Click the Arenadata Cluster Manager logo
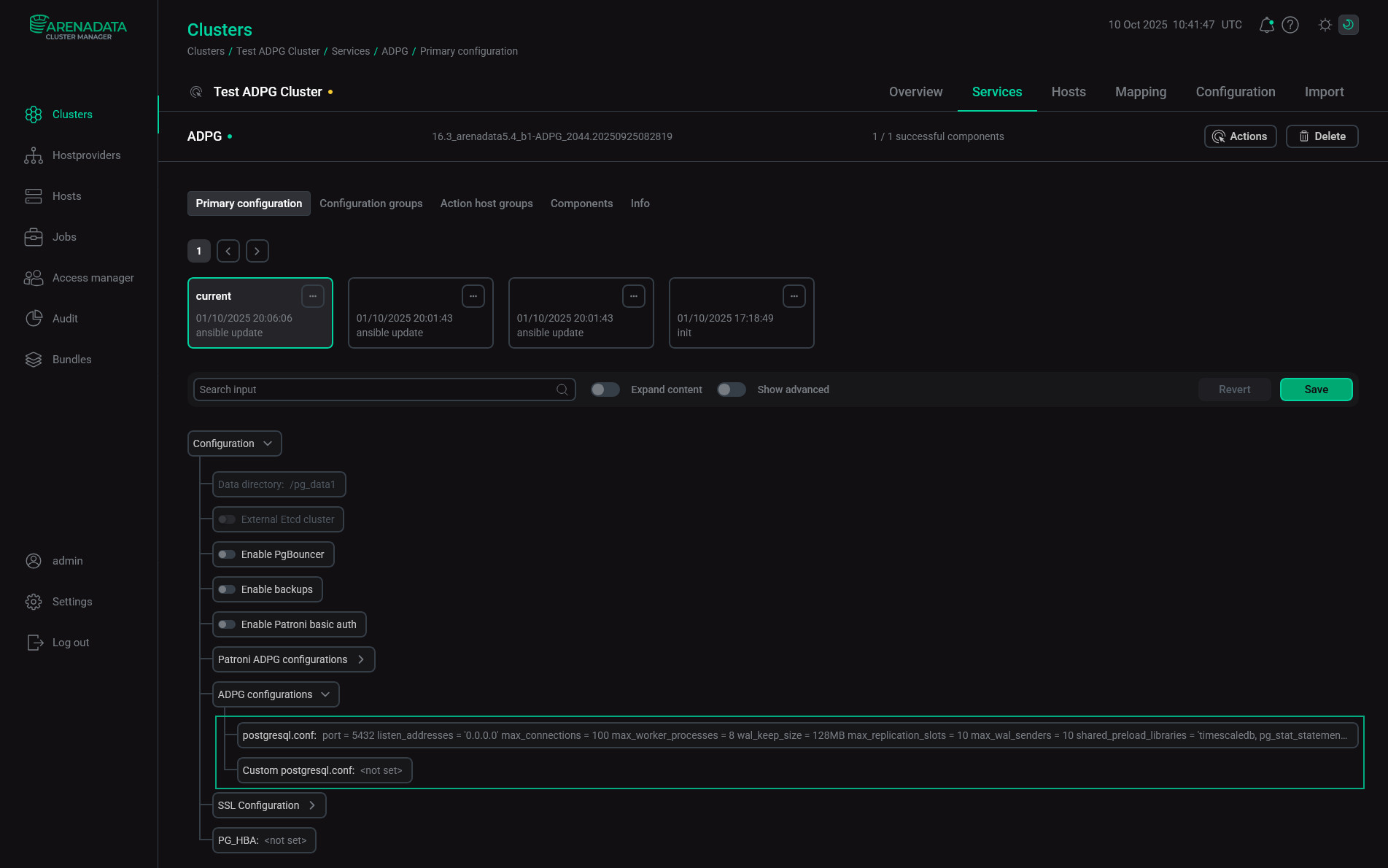This screenshot has width=1388, height=868. pyautogui.click(x=77, y=28)
